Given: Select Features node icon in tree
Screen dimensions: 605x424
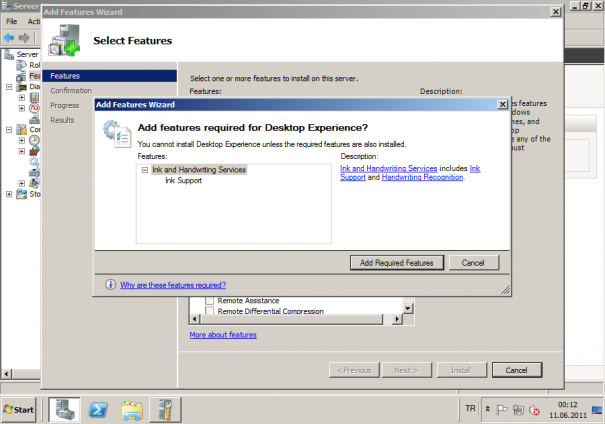Looking at the screenshot, I should click(x=22, y=76).
